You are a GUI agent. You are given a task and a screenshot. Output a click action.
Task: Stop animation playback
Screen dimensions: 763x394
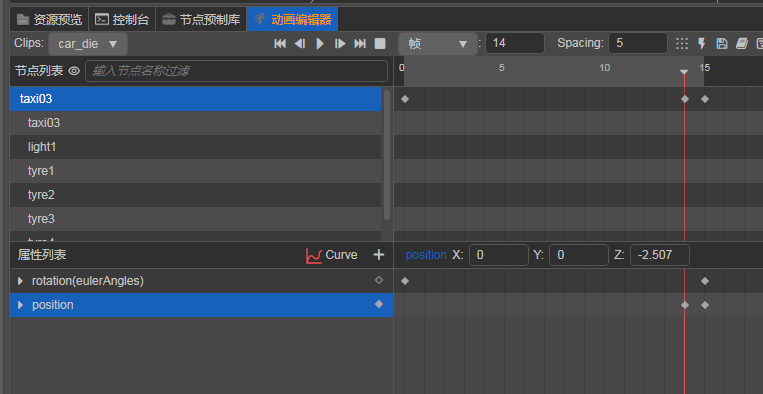coord(380,44)
